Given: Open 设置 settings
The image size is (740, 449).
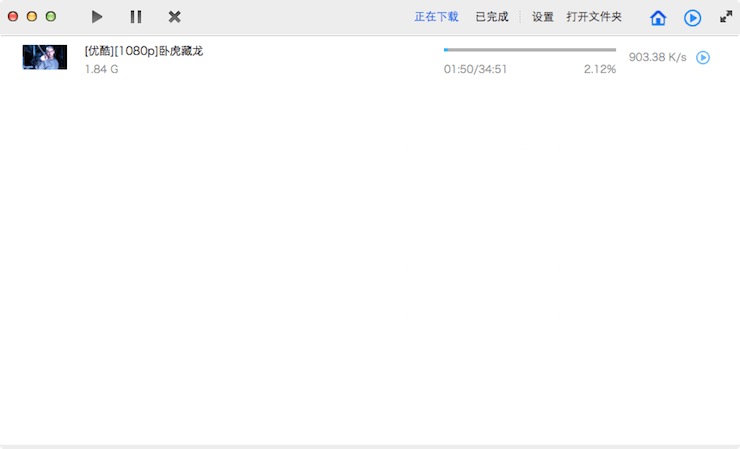Looking at the screenshot, I should pyautogui.click(x=543, y=17).
